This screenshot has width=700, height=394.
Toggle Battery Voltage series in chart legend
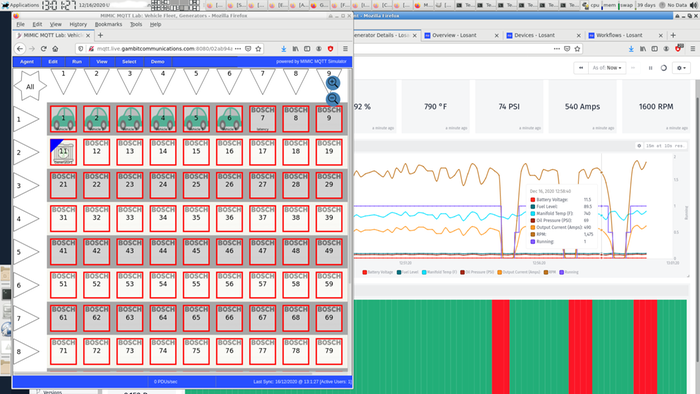click(377, 272)
